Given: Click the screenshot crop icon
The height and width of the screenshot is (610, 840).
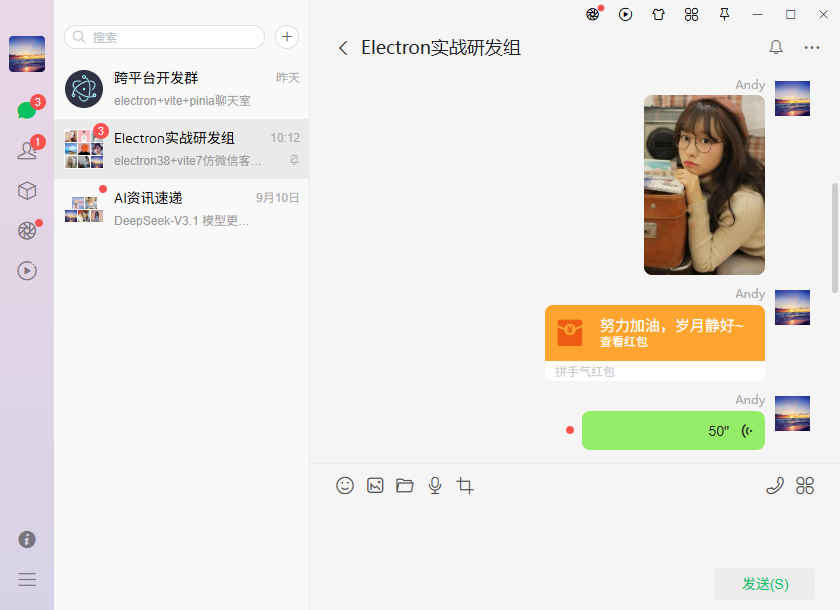Looking at the screenshot, I should [x=464, y=486].
